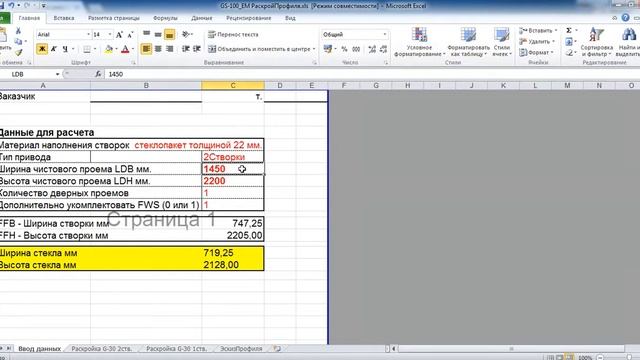Click the decrease decimal icon

point(383,49)
